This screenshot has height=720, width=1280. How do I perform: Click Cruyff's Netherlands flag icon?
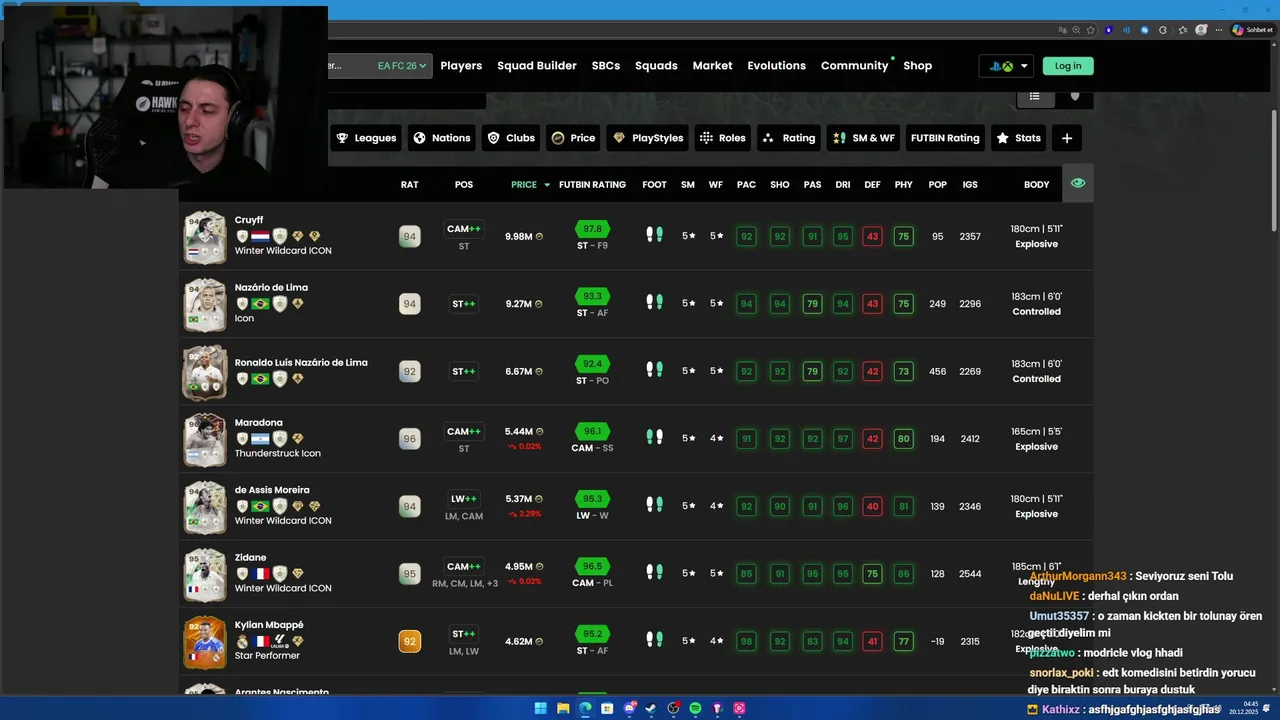tap(260, 236)
